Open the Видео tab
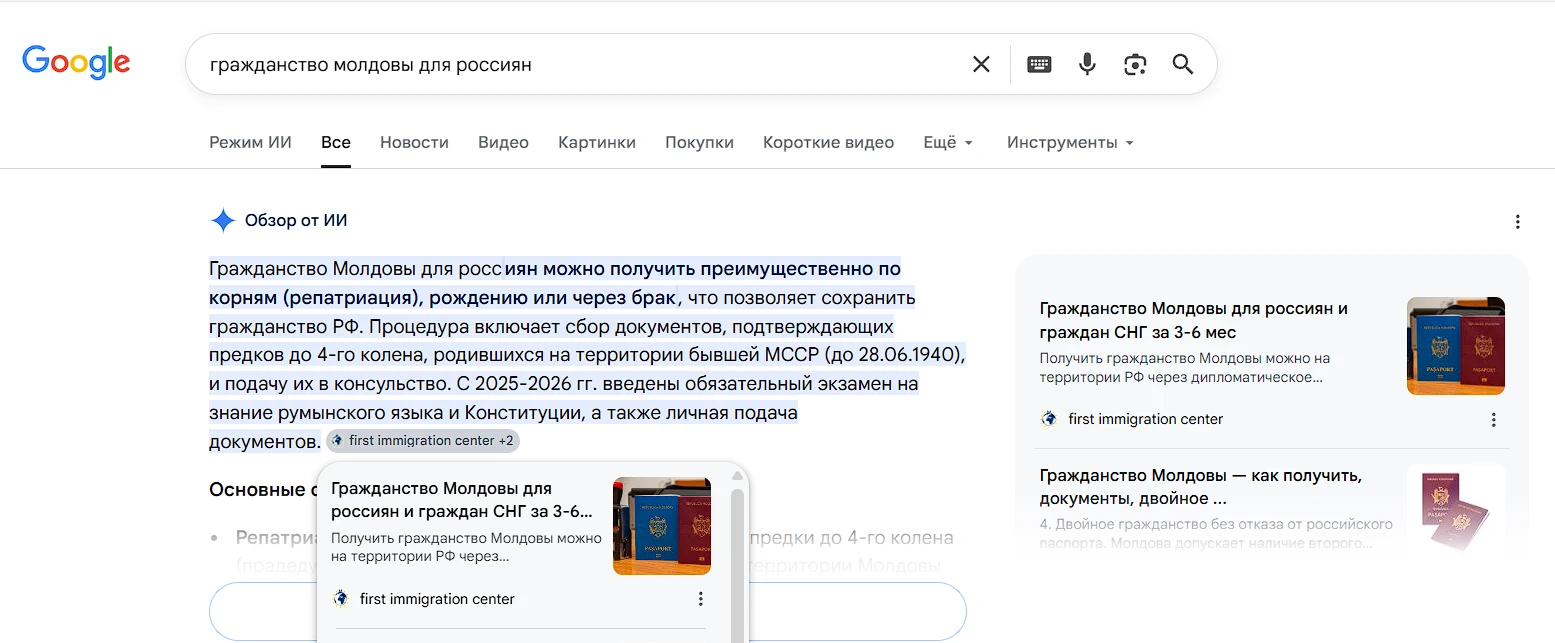Screen dimensions: 1555x643 pos(503,142)
